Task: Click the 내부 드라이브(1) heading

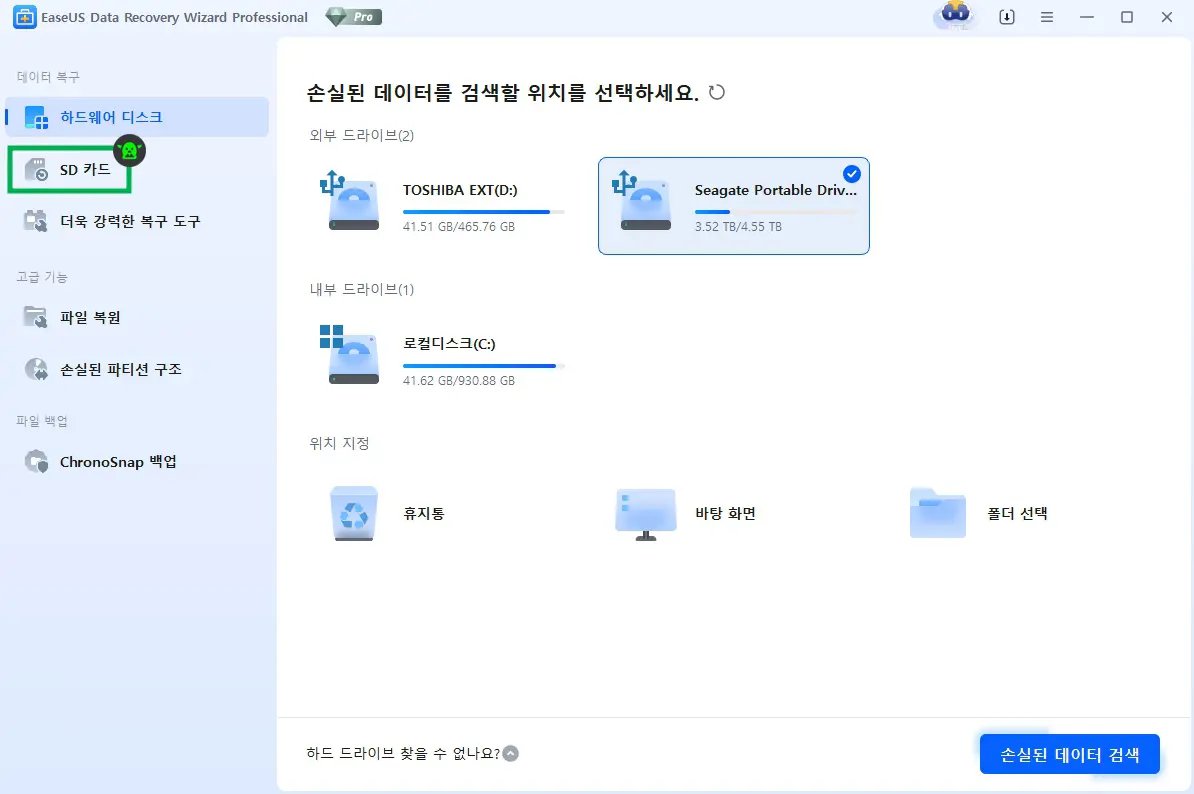Action: point(362,289)
